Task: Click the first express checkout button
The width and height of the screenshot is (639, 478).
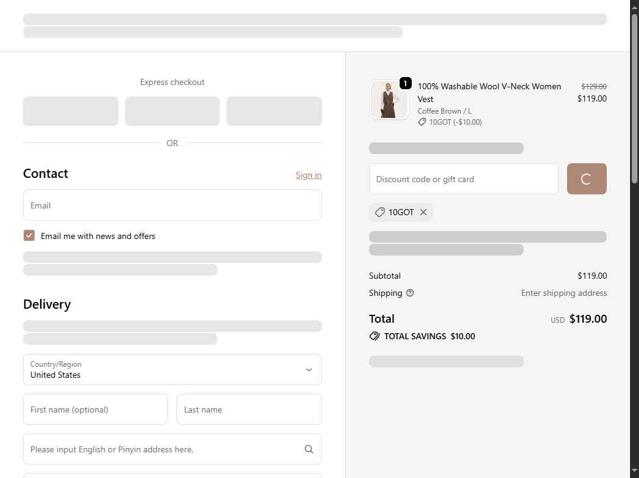Action: click(x=71, y=111)
